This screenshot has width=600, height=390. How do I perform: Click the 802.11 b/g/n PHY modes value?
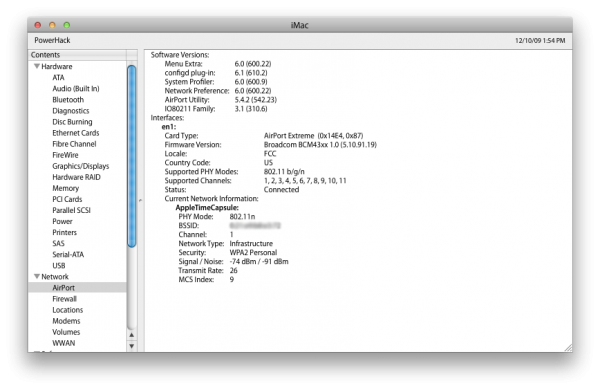[x=284, y=172]
